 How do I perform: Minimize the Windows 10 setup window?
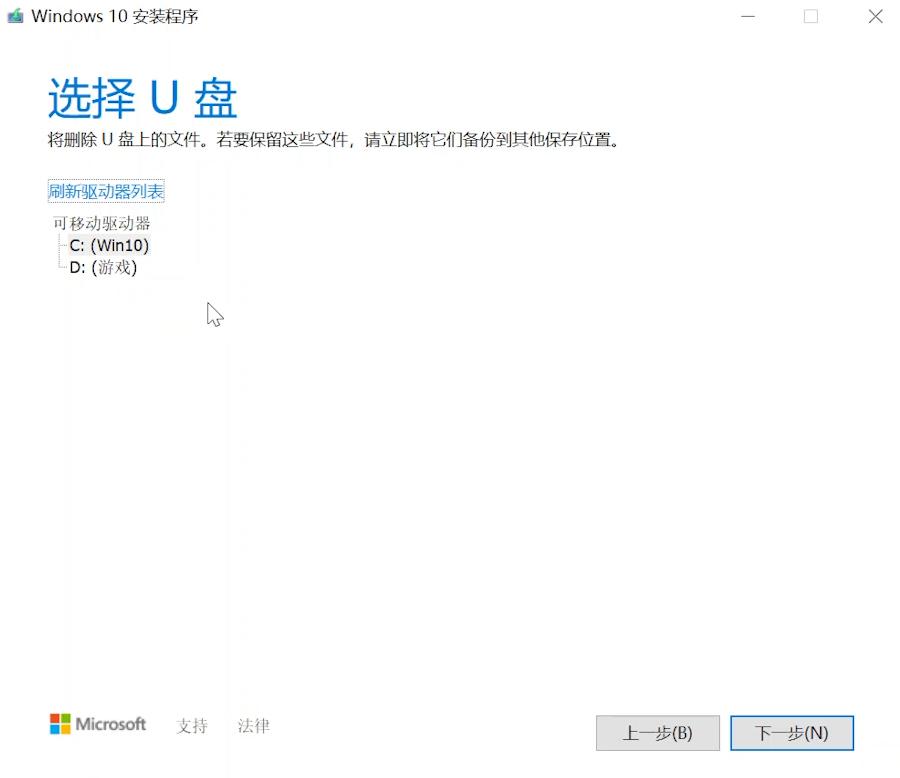747,16
